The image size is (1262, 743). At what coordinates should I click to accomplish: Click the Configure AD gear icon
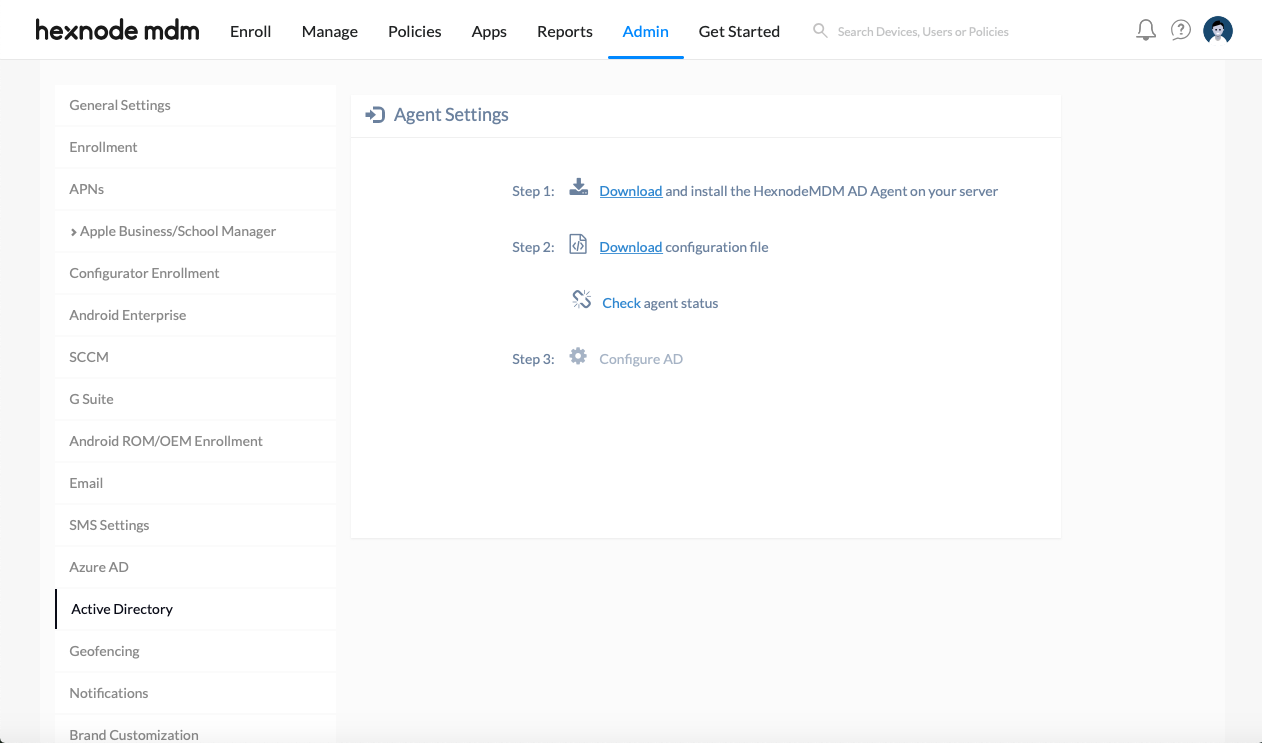578,356
